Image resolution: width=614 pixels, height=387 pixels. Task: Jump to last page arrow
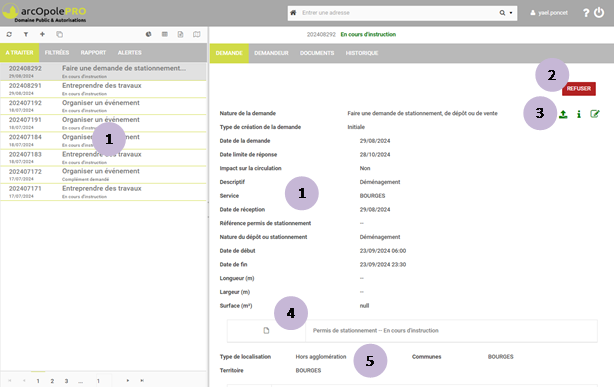click(x=142, y=380)
